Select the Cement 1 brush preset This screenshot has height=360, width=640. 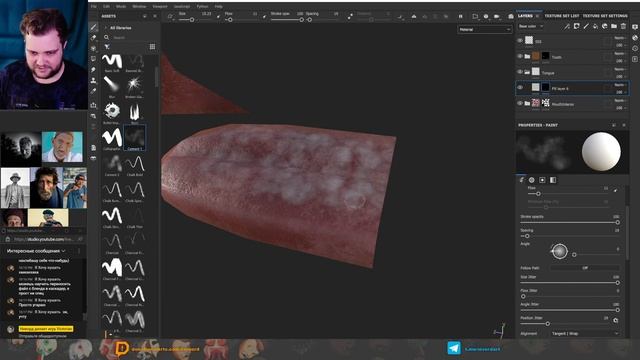click(134, 138)
